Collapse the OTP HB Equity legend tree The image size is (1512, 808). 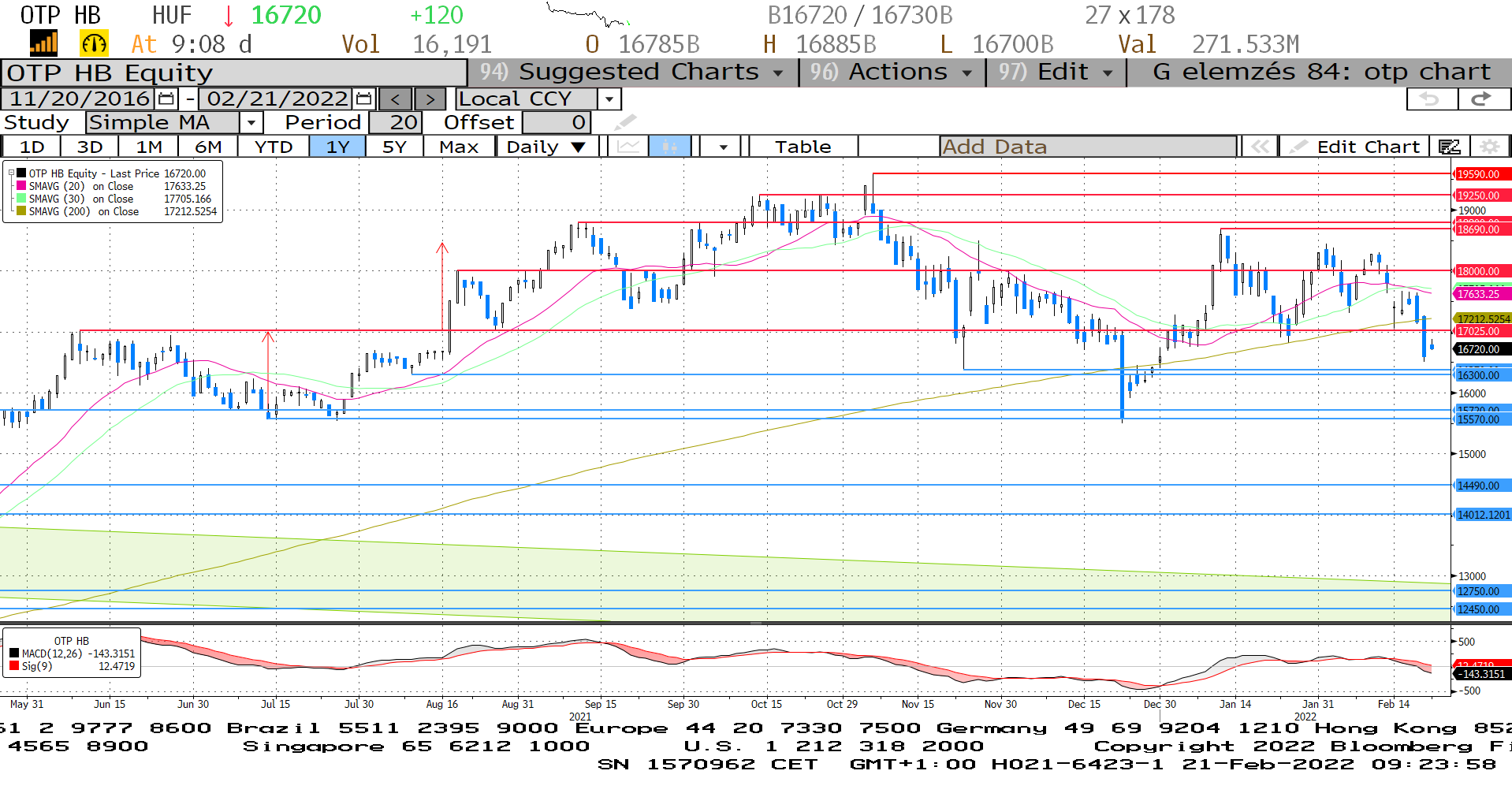11,173
